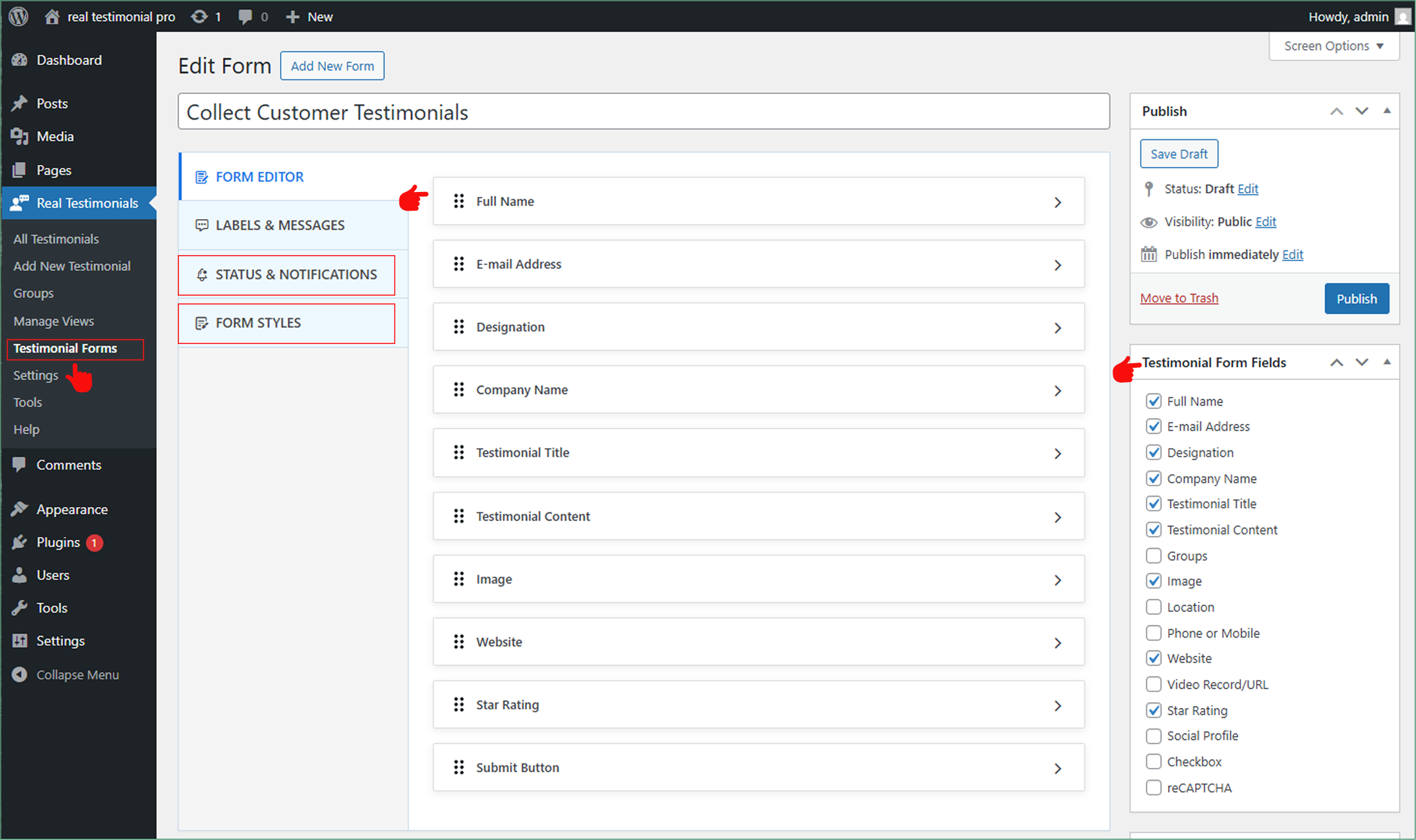
Task: Enable the reCAPTCHA checkbox
Action: click(1154, 788)
